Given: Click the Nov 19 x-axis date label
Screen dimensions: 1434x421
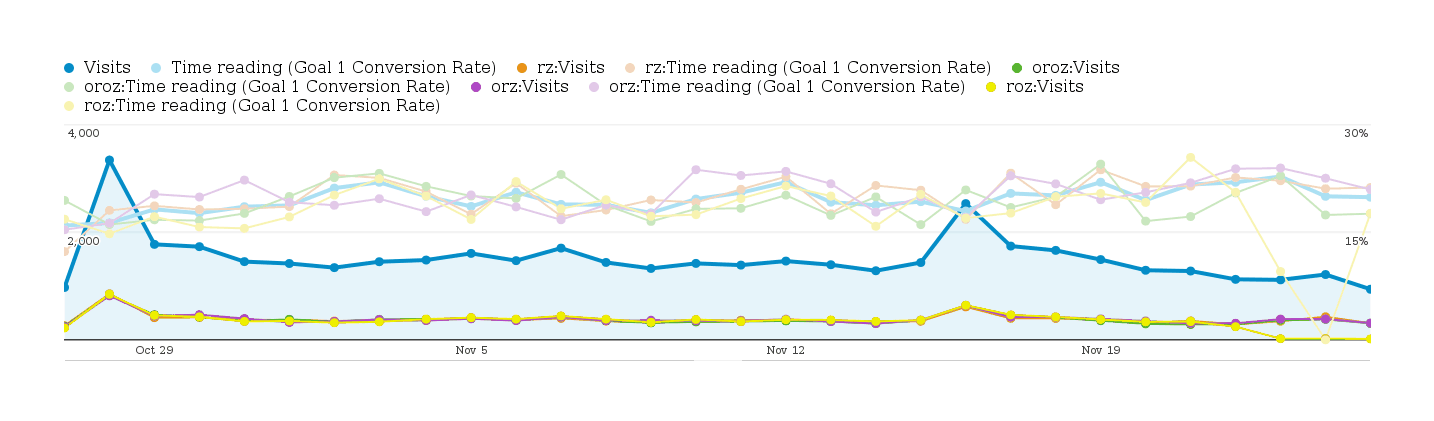Looking at the screenshot, I should 1100,351.
